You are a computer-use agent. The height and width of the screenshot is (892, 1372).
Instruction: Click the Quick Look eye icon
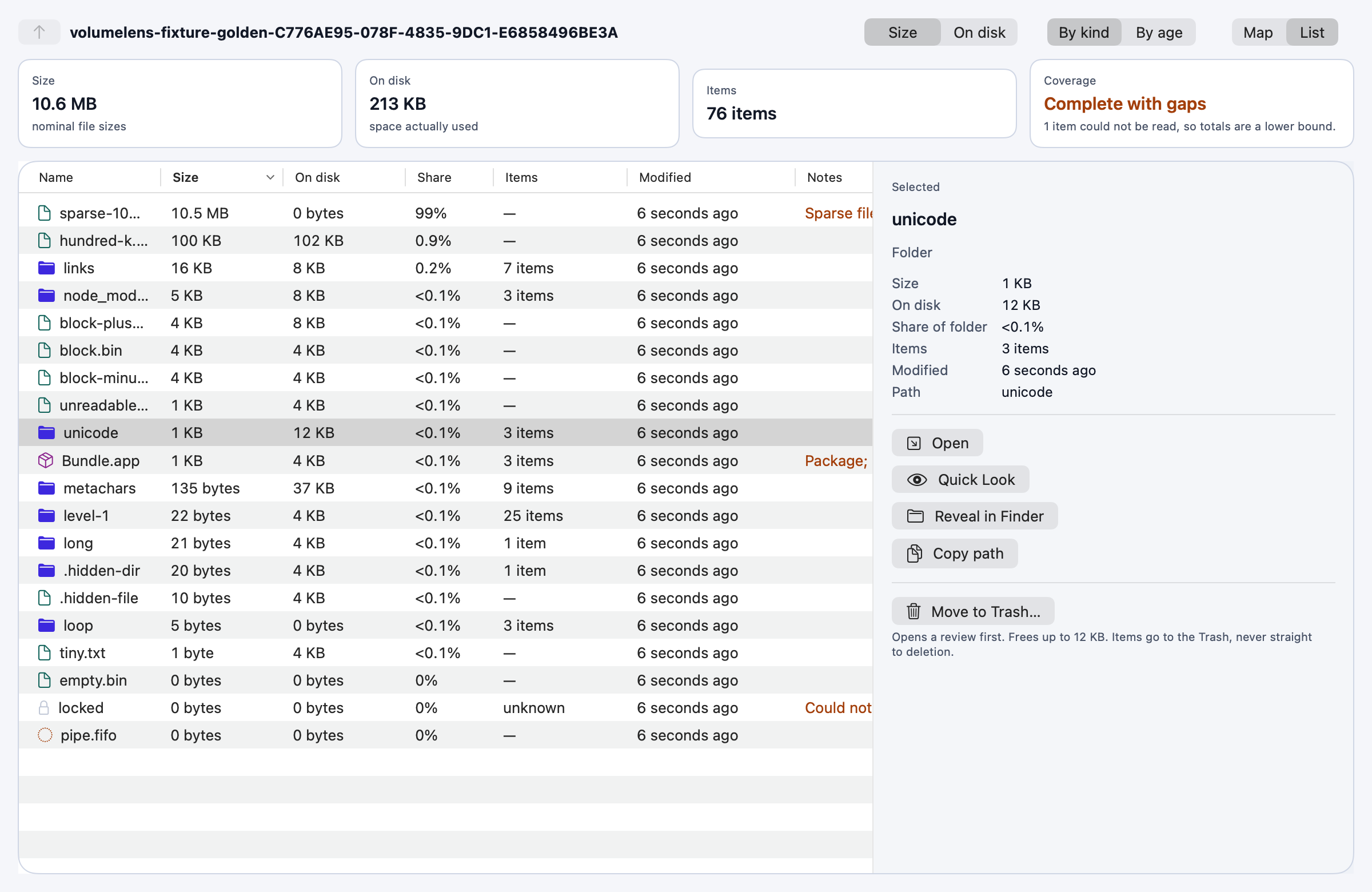[917, 480]
